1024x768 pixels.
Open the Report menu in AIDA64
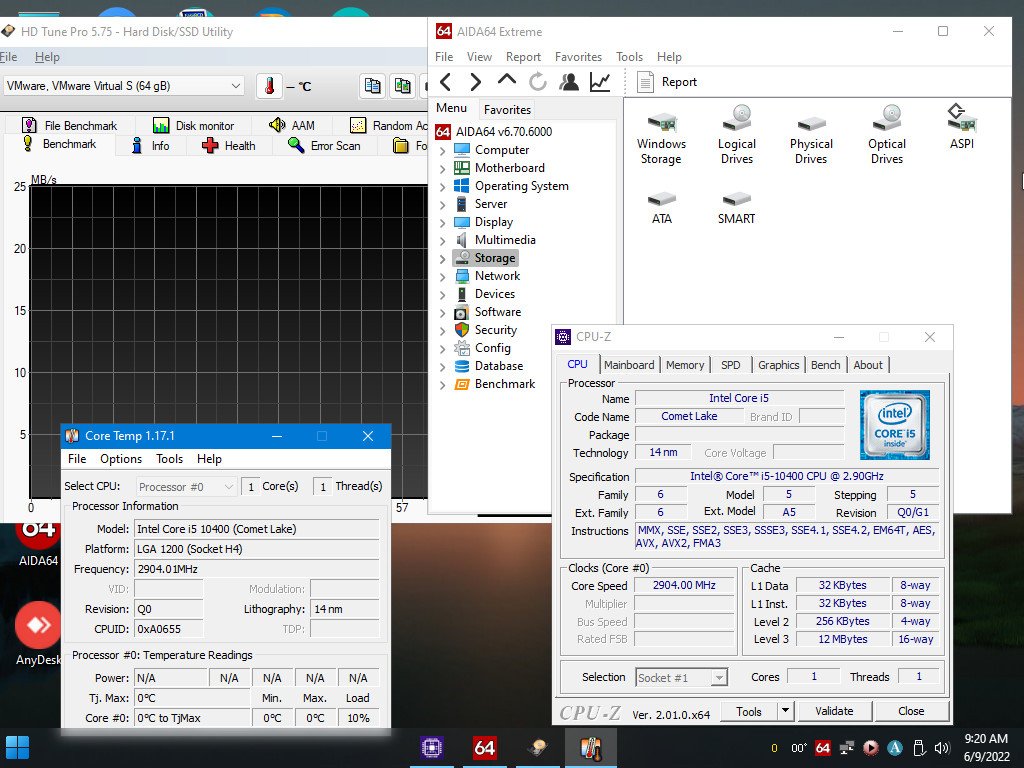pos(523,57)
